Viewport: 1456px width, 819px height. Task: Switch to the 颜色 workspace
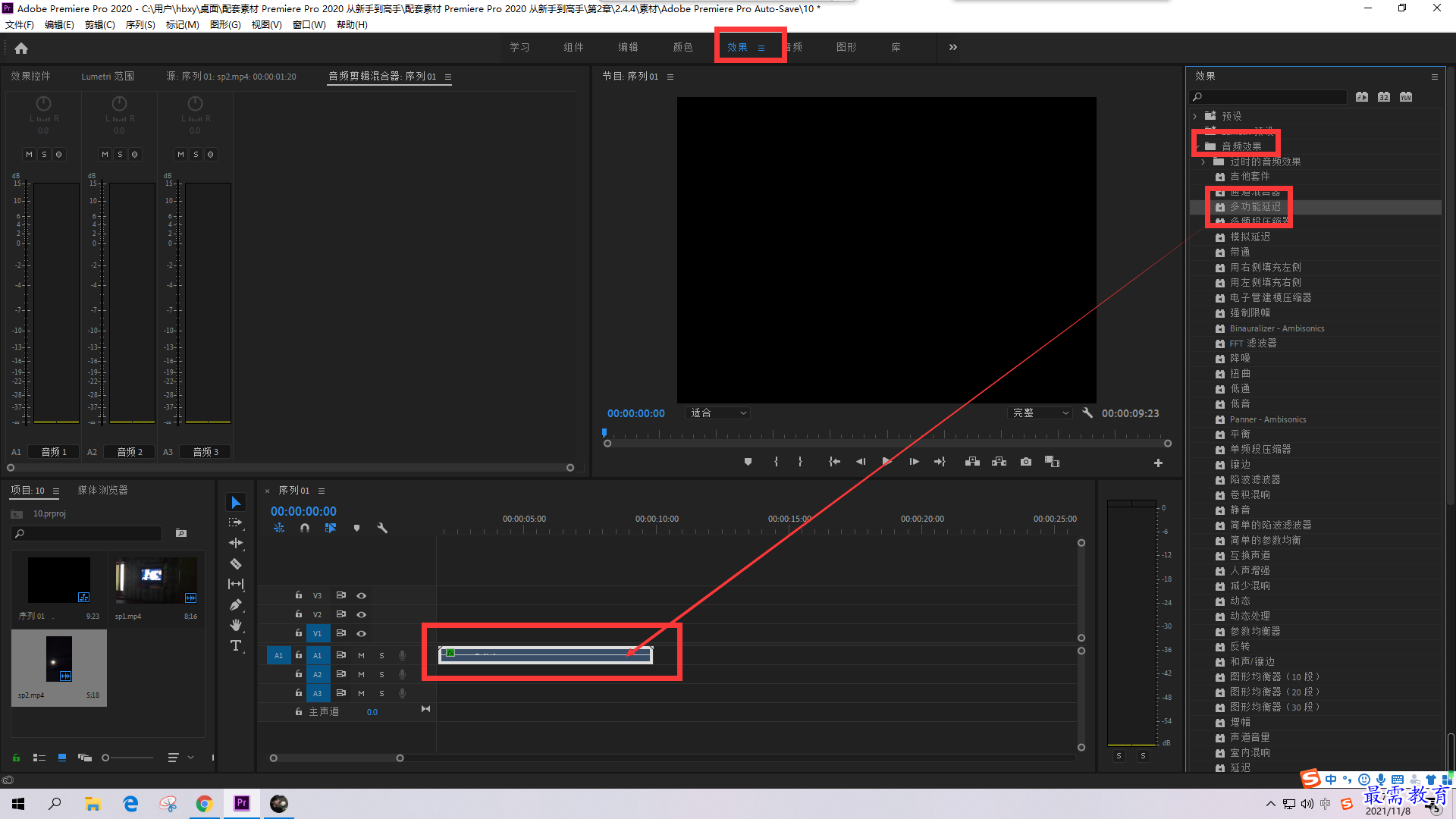682,47
